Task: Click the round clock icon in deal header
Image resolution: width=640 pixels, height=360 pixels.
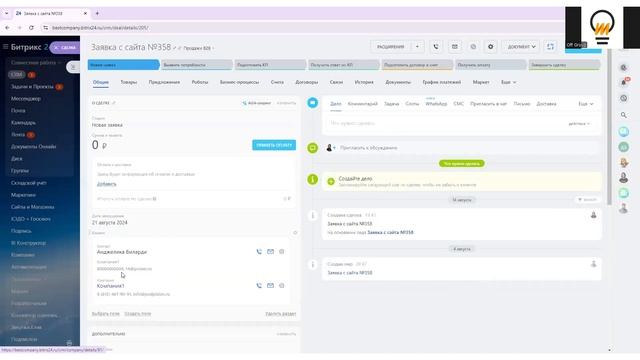Action: pyautogui.click(x=473, y=47)
